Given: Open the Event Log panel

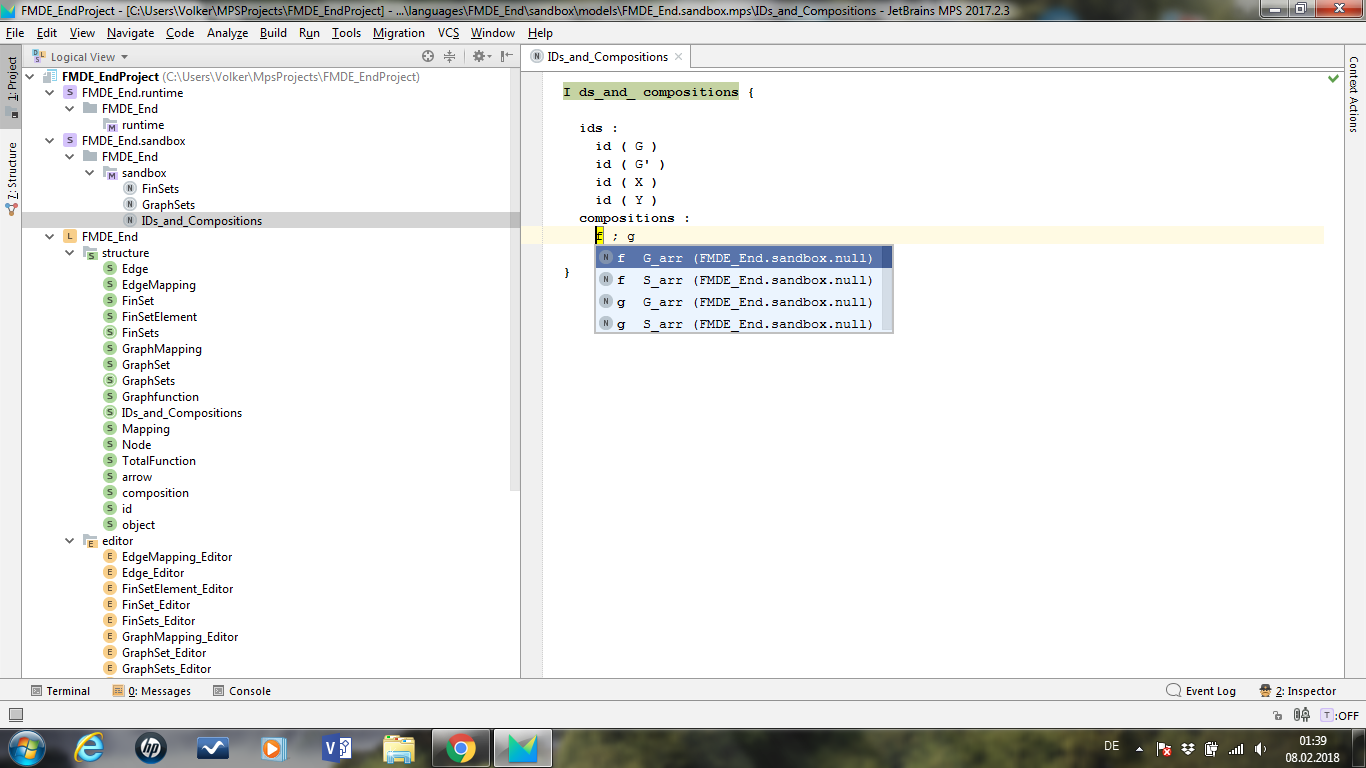Looking at the screenshot, I should click(x=1201, y=691).
